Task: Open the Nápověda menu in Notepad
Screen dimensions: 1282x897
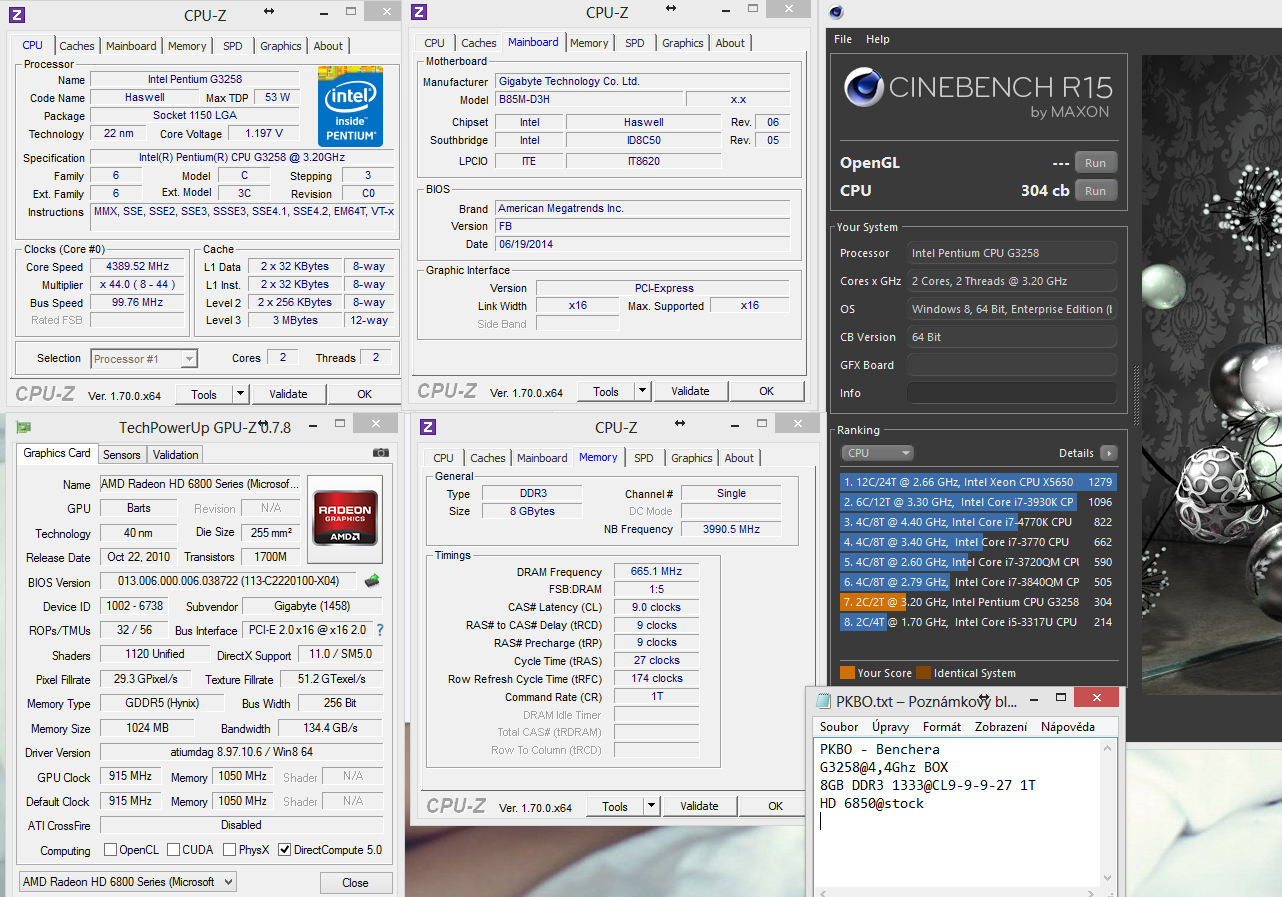Action: point(1068,727)
